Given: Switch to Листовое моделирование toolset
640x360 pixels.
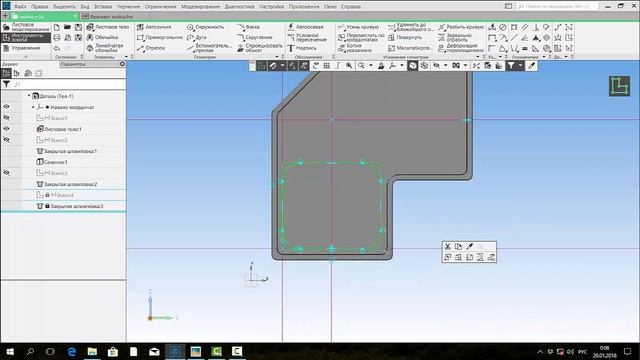Looking at the screenshot, I should tap(26, 27).
